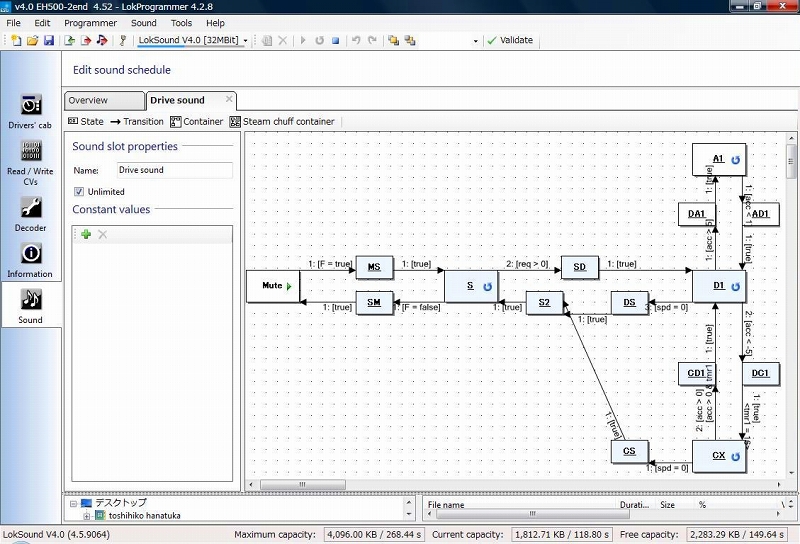Click grey X to remove constant value
This screenshot has height=544, width=800.
pyautogui.click(x=103, y=234)
